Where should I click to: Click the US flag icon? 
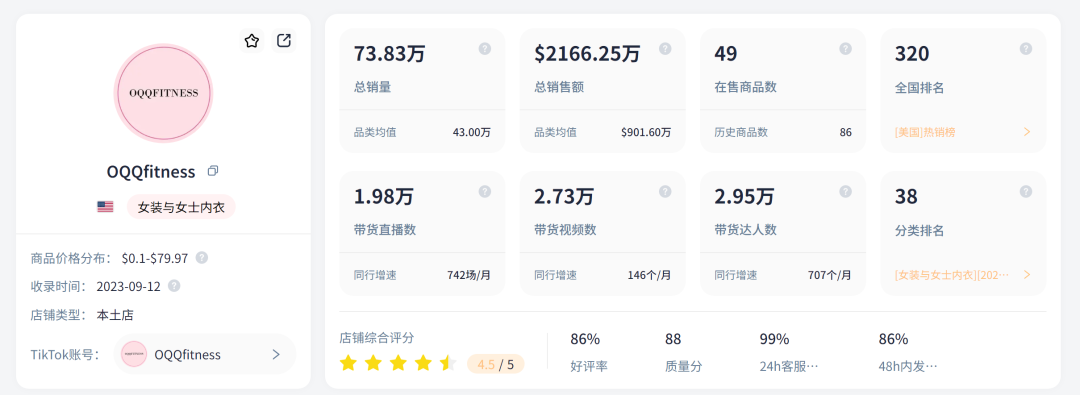[x=105, y=206]
